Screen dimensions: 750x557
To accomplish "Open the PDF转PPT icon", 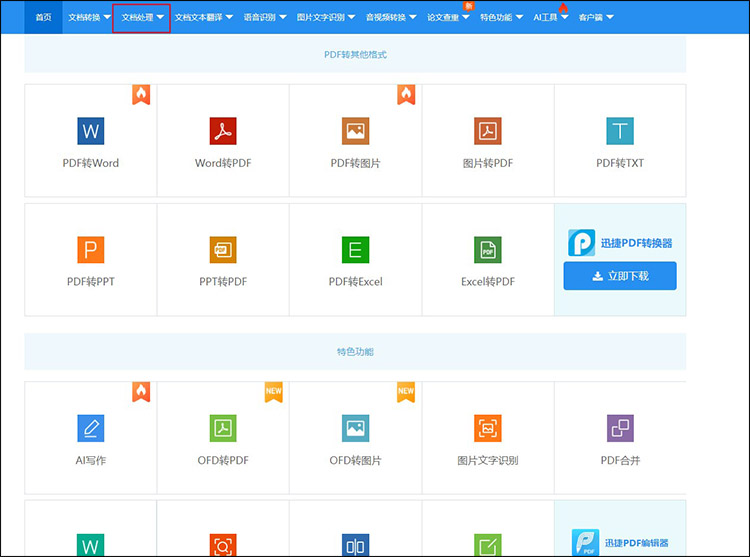I will [90, 250].
